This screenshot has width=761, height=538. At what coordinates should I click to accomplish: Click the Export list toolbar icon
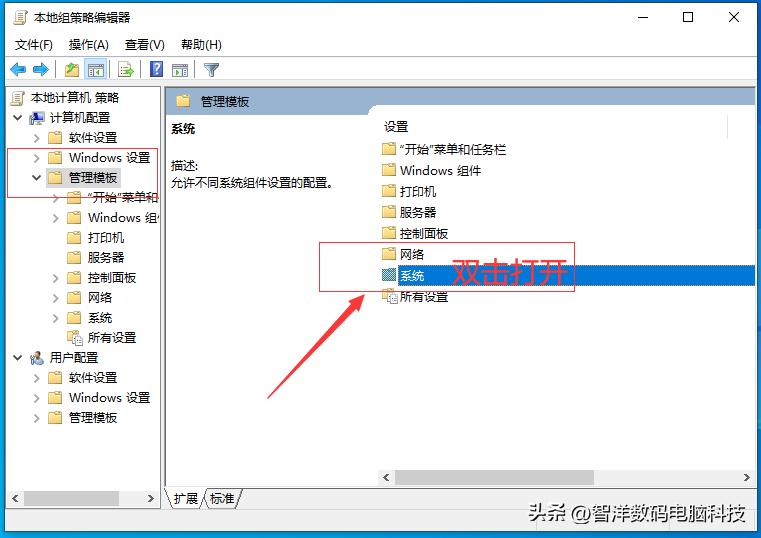pos(125,70)
